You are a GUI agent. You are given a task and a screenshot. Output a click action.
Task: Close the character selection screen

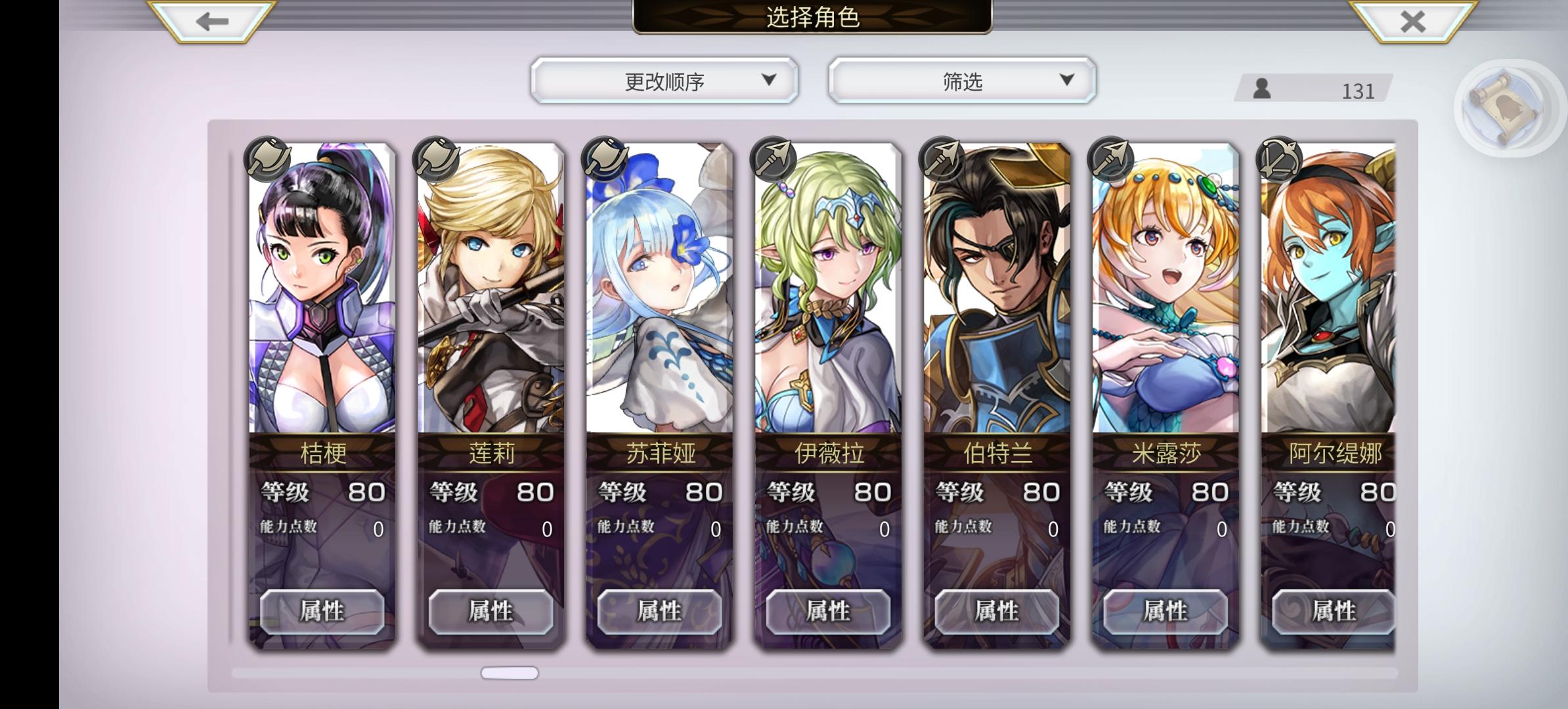pos(1412,21)
